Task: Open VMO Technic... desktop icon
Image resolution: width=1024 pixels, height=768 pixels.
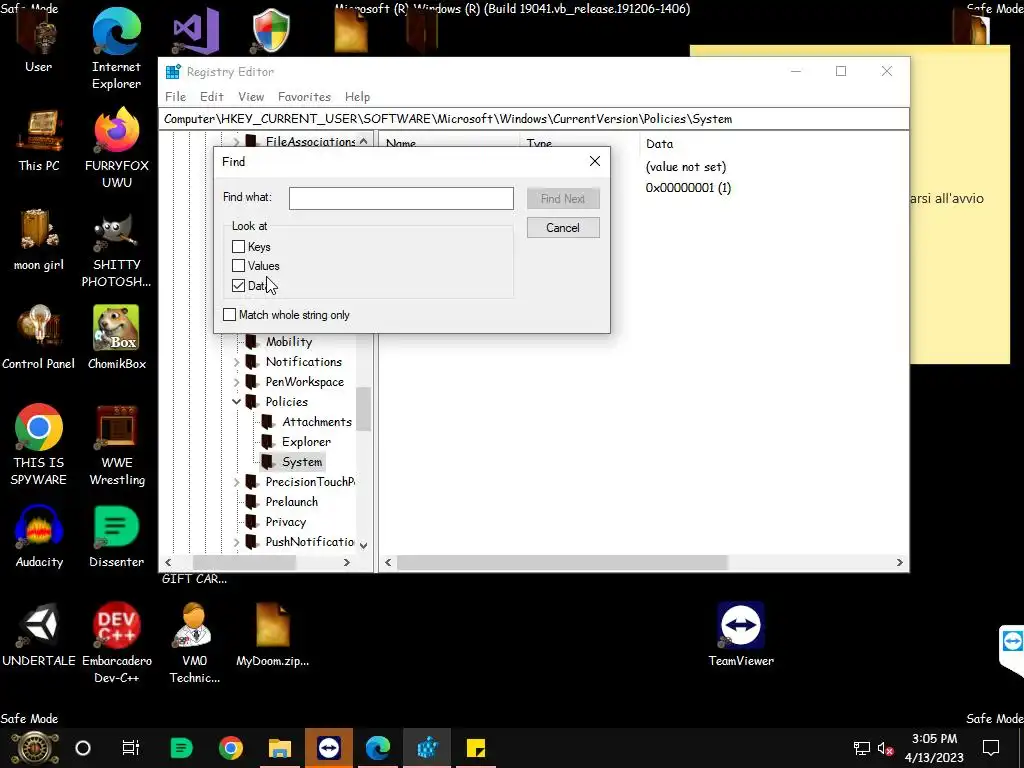Action: (x=194, y=643)
